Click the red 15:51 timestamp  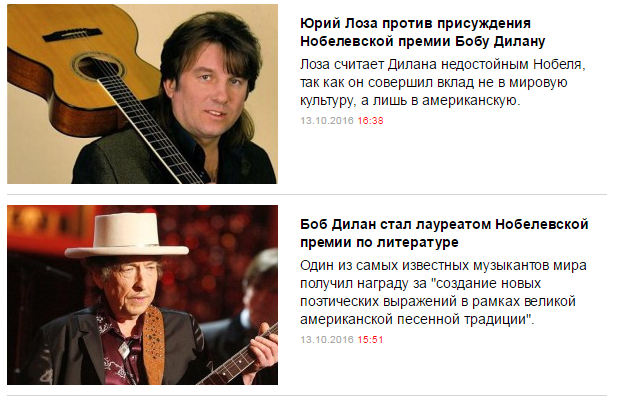(x=370, y=339)
